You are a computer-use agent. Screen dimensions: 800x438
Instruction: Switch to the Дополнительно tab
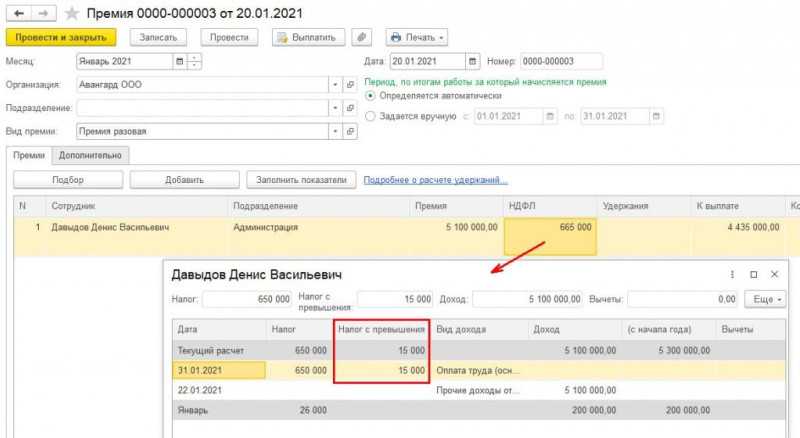(x=90, y=155)
